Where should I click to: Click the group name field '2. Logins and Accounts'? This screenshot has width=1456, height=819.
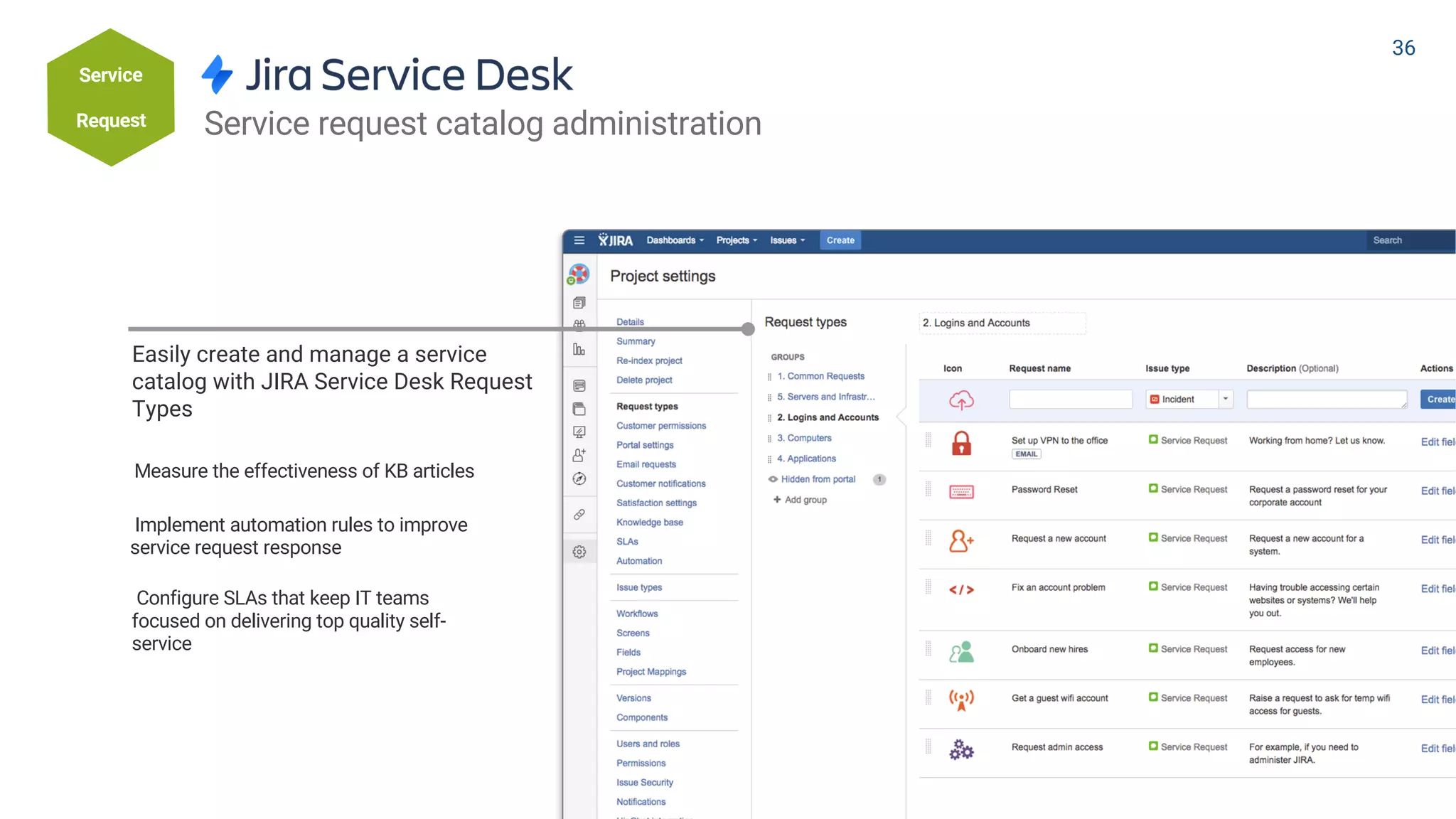(x=1002, y=323)
